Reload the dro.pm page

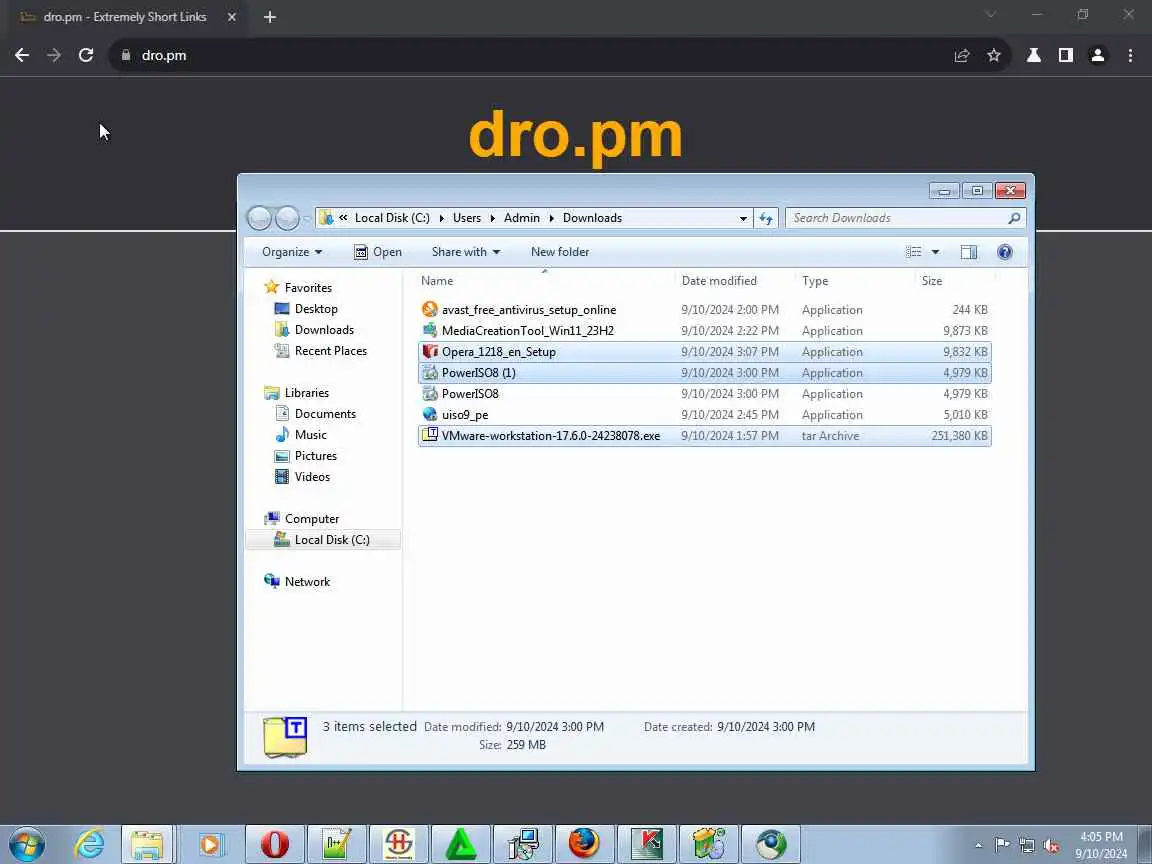point(86,55)
